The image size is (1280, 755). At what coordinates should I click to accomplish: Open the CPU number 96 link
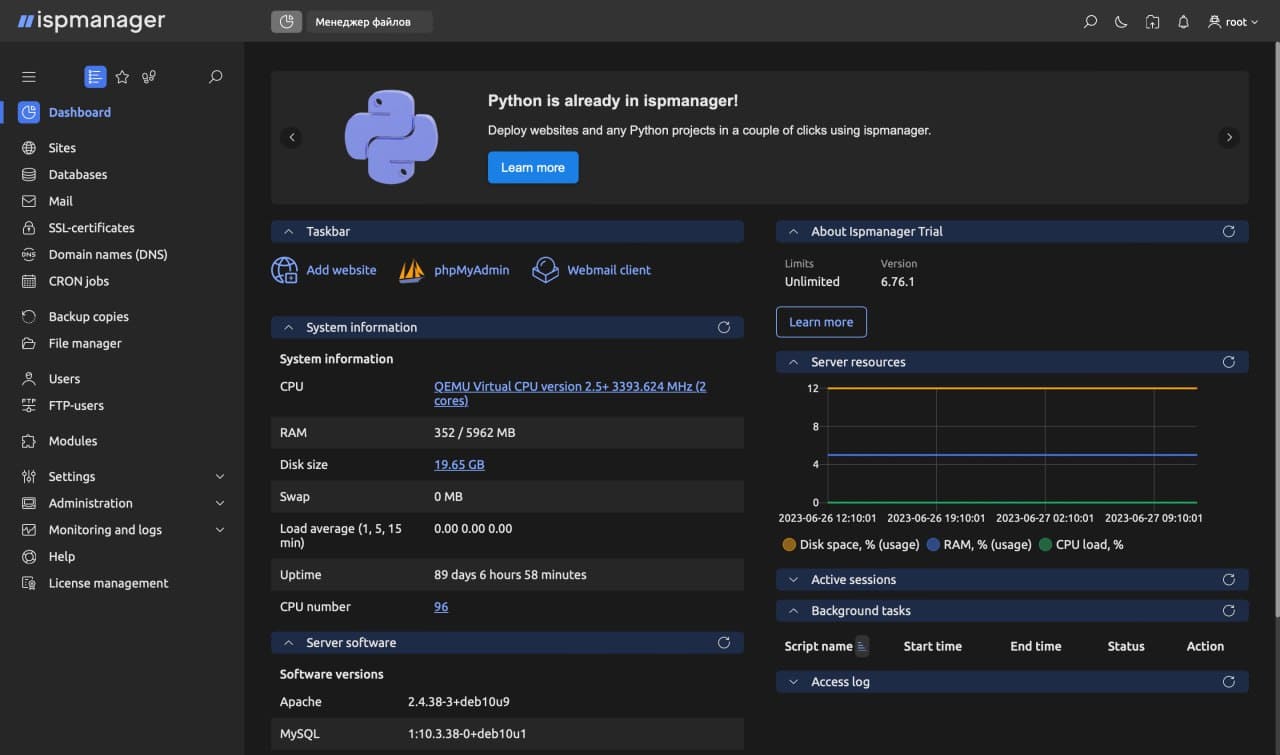tap(441, 606)
